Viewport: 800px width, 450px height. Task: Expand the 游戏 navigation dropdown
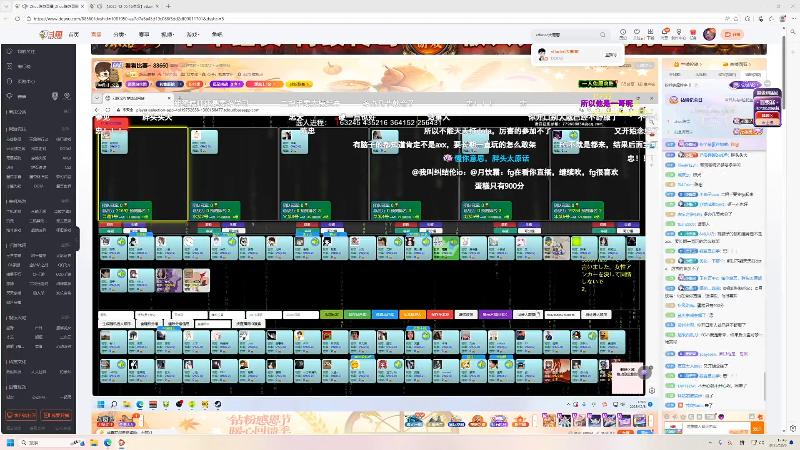point(192,34)
